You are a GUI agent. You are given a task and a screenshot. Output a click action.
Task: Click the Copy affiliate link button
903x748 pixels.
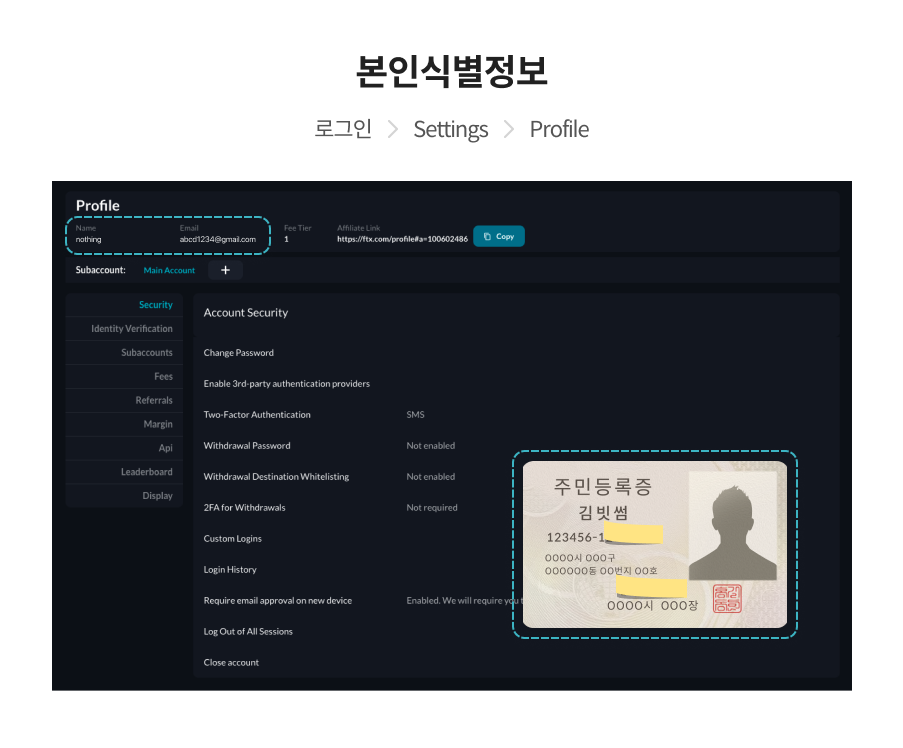(x=499, y=236)
